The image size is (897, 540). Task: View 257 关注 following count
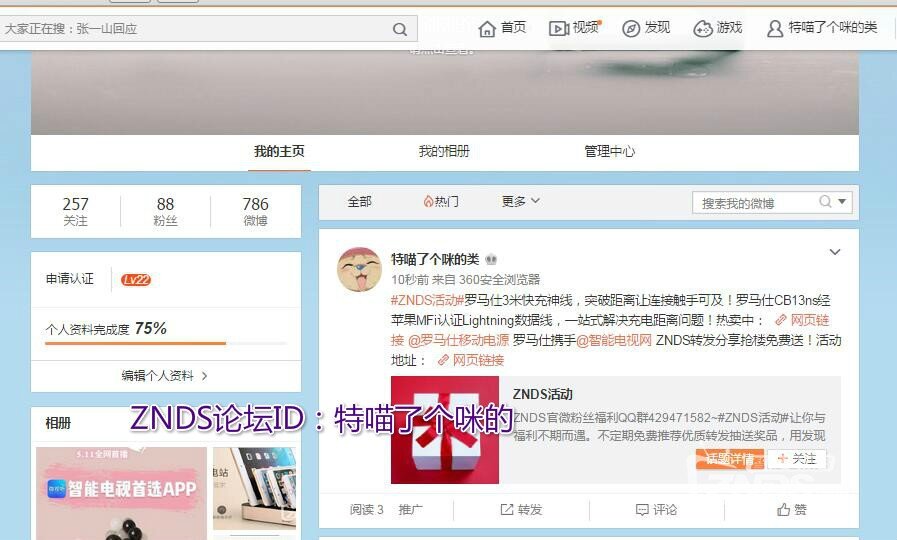pos(76,211)
